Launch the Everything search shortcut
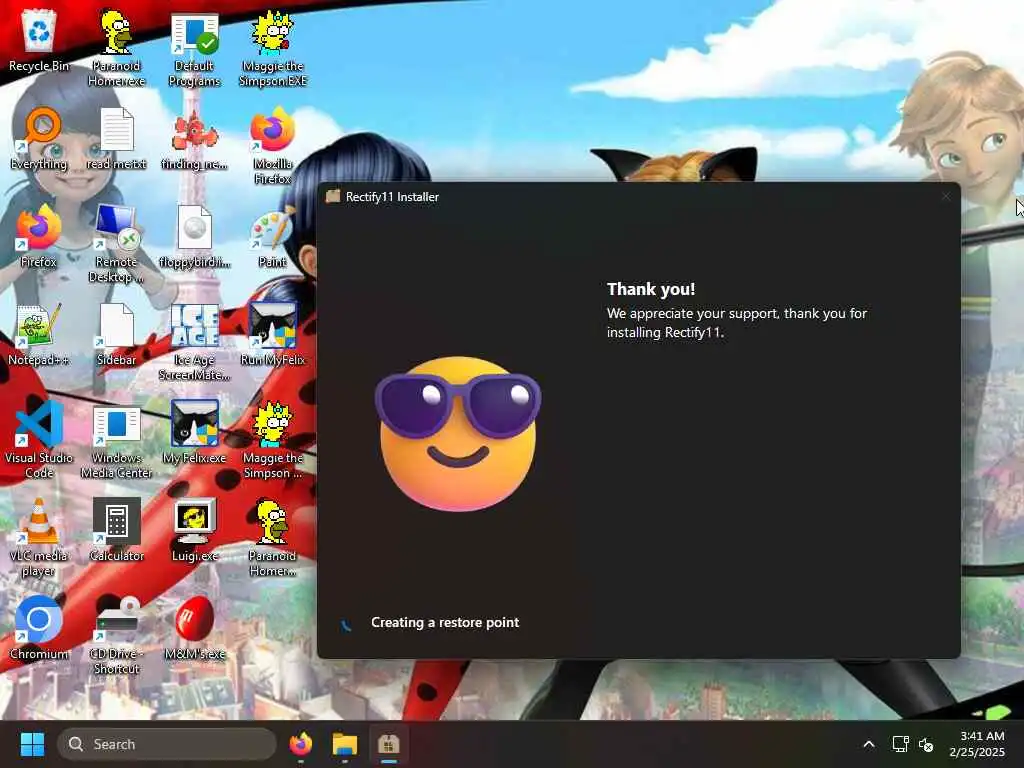Viewport: 1024px width, 768px height. coord(39,138)
